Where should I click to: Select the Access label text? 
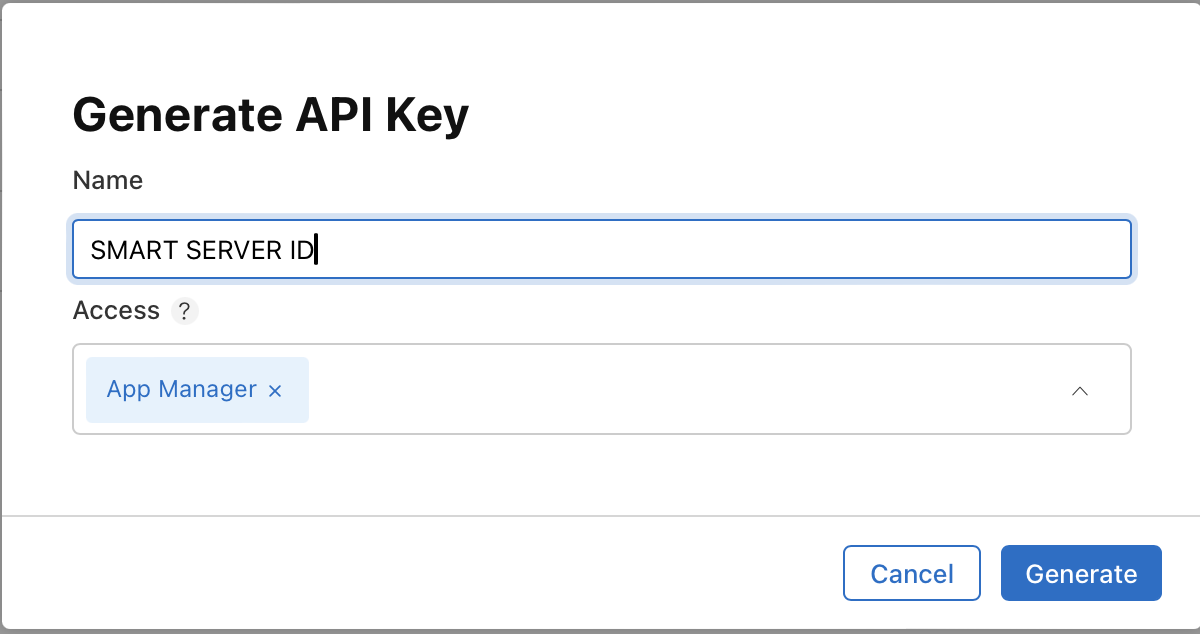115,310
